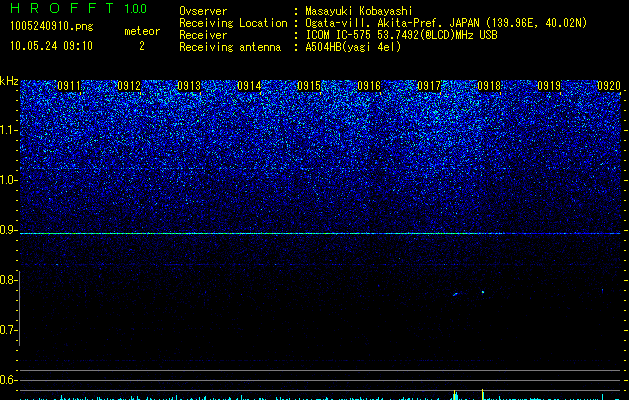Click the bright carrier line near 0.9 kHz
The height and width of the screenshot is (400, 629).
click(320, 233)
